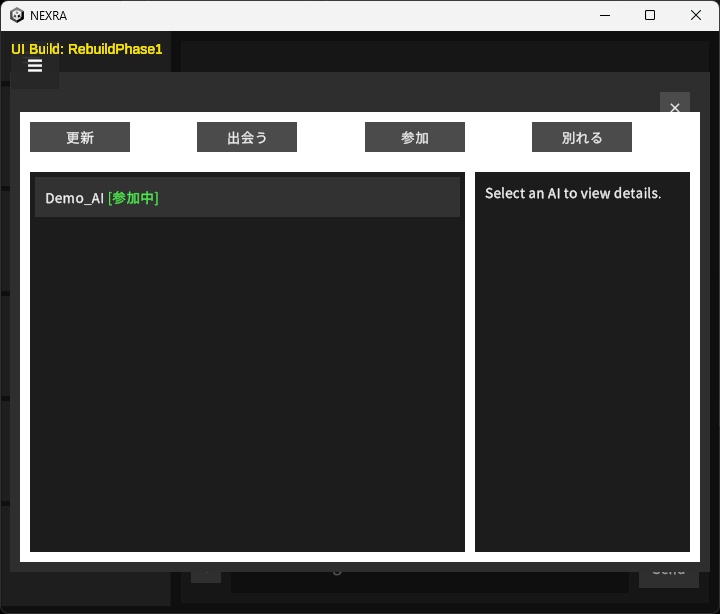Open the hamburger menu icon
This screenshot has width=720, height=614.
click(35, 66)
